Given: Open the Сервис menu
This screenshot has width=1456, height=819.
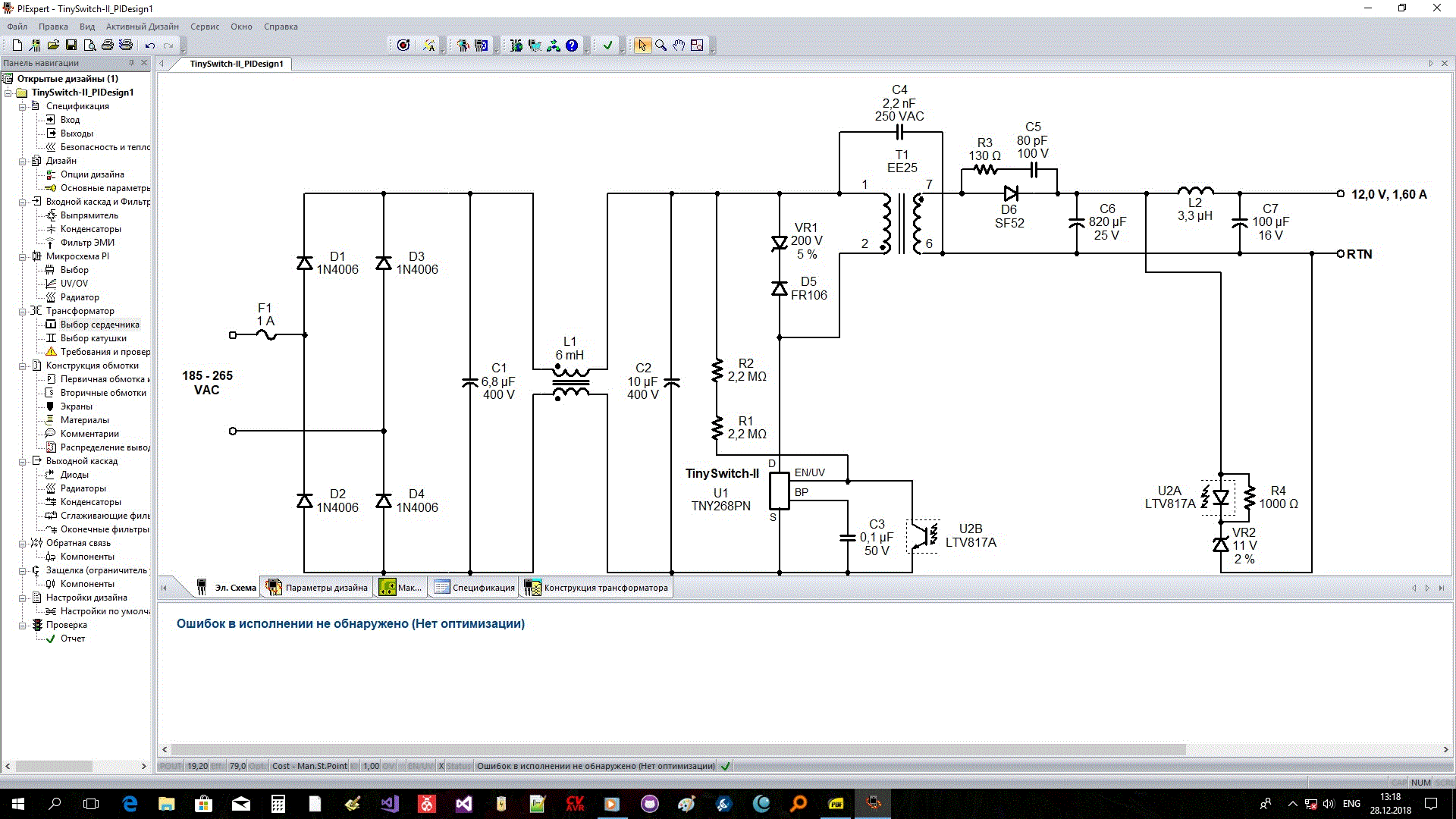Looking at the screenshot, I should coord(205,27).
